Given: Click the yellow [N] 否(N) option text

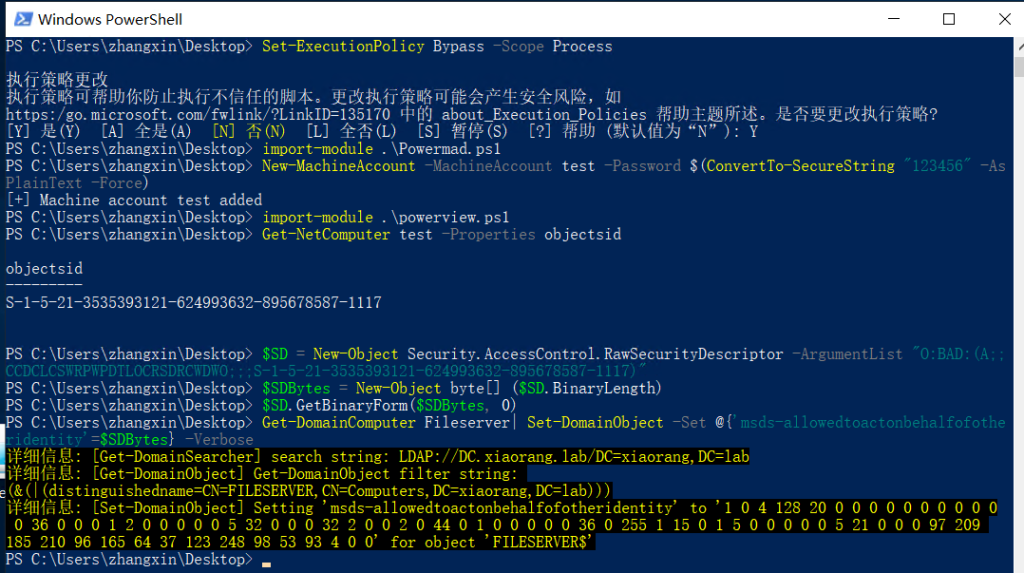Looking at the screenshot, I should (x=249, y=131).
